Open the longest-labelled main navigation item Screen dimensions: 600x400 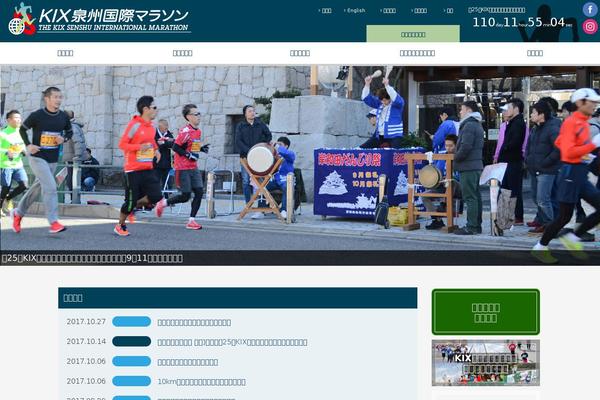(x=417, y=53)
